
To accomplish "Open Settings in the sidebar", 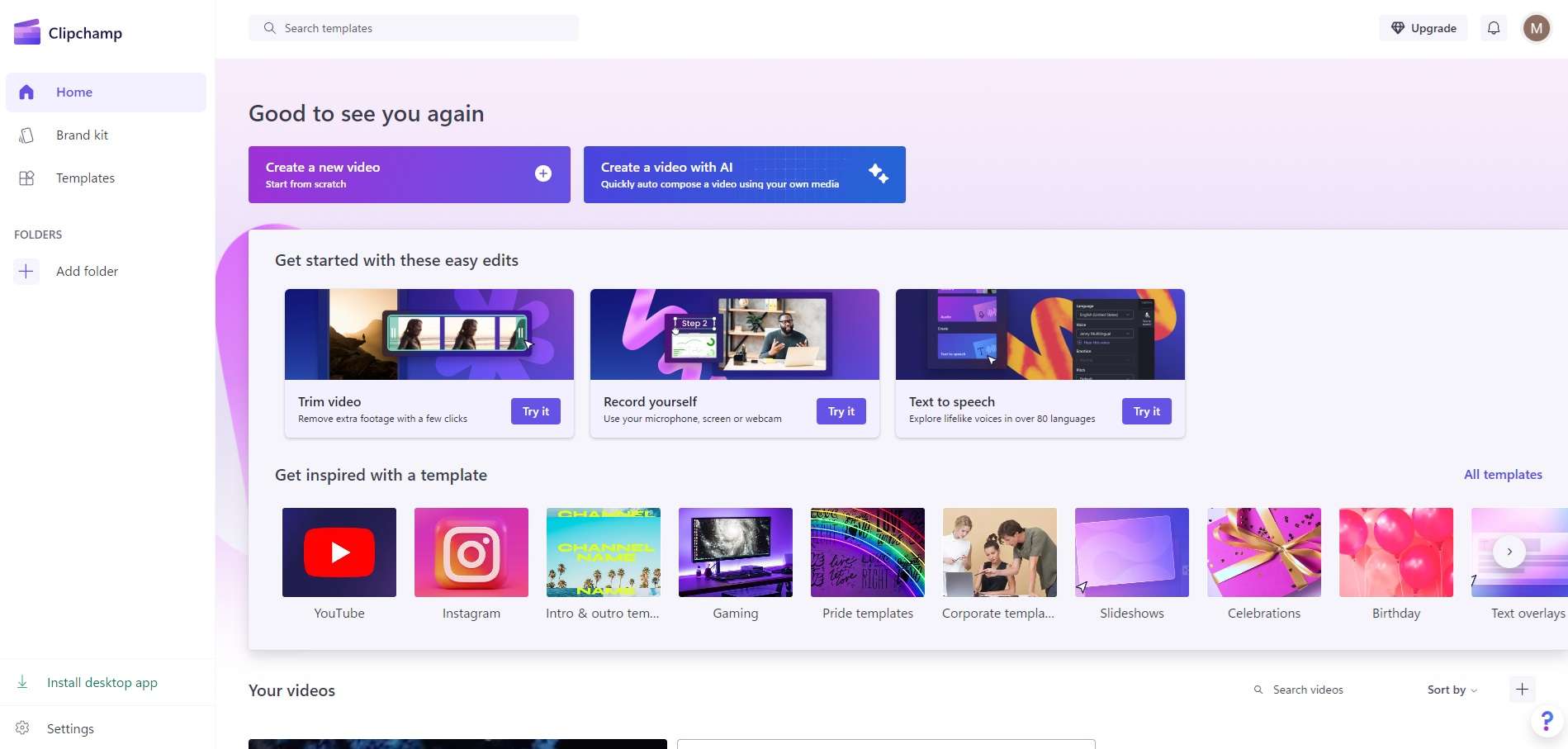I will (x=106, y=728).
